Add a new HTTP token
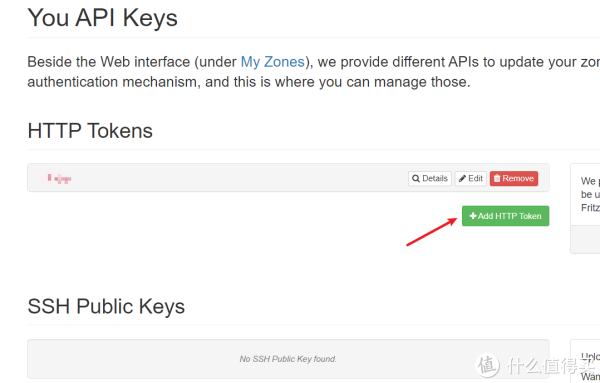This screenshot has width=600, height=383. 505,216
